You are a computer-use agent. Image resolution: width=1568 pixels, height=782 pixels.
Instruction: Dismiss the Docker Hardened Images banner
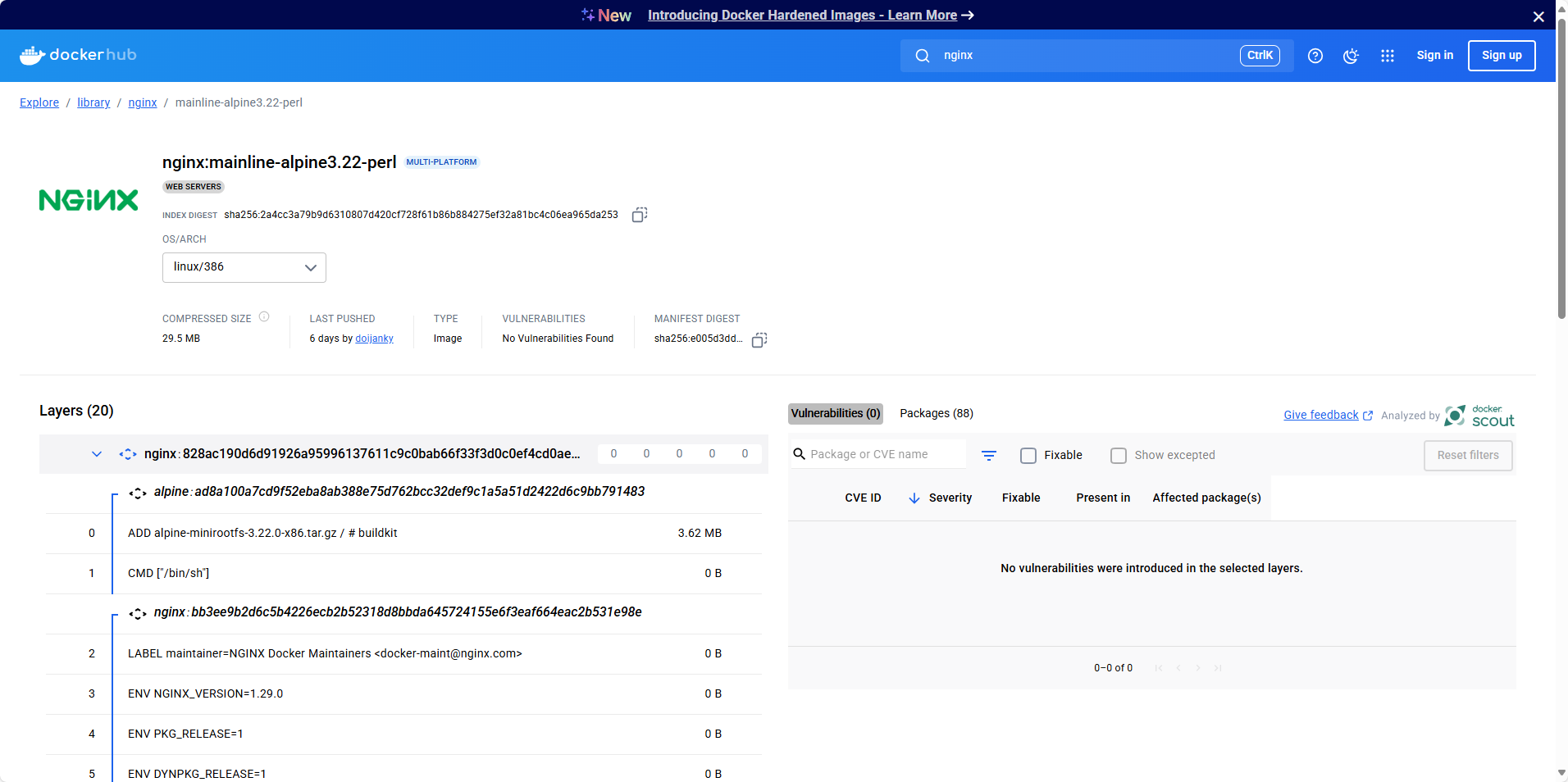coord(1538,16)
